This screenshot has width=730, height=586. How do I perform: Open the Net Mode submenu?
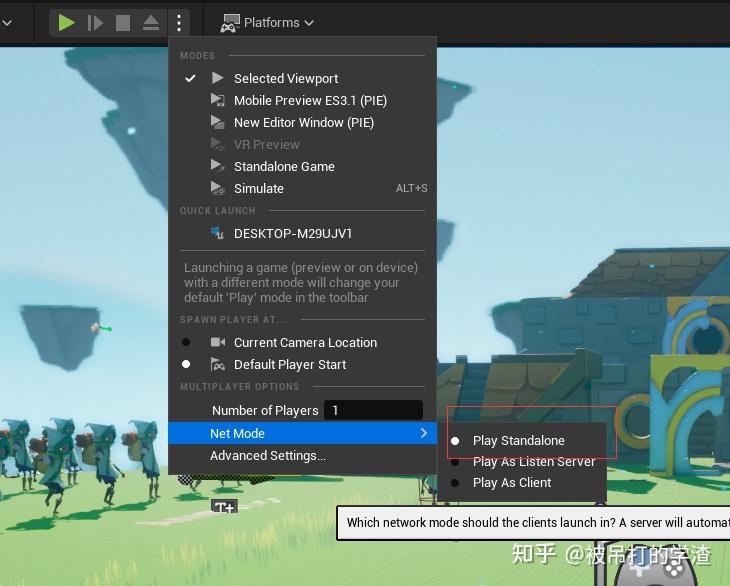(x=303, y=433)
